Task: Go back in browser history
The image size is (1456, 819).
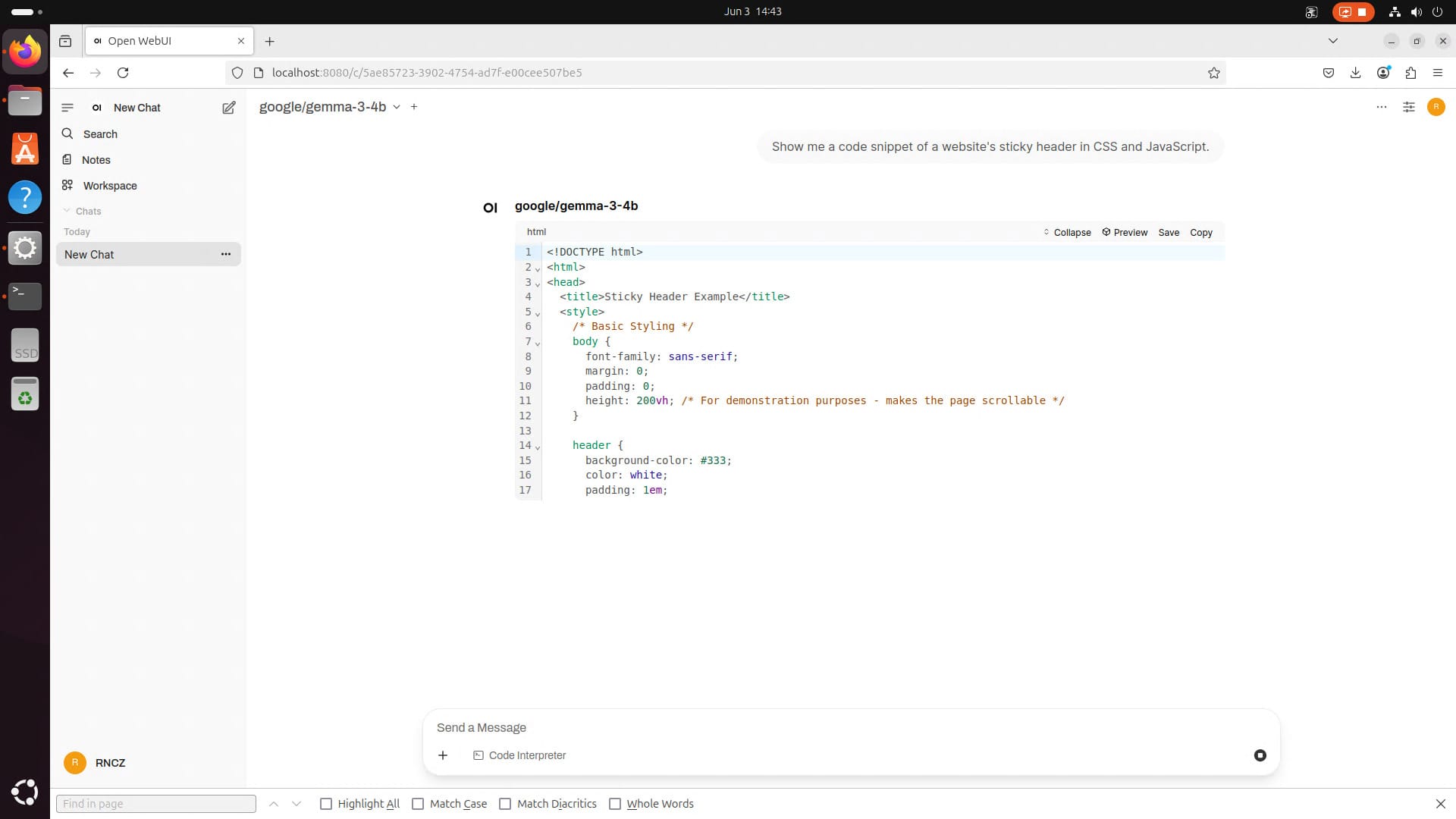Action: click(x=68, y=73)
